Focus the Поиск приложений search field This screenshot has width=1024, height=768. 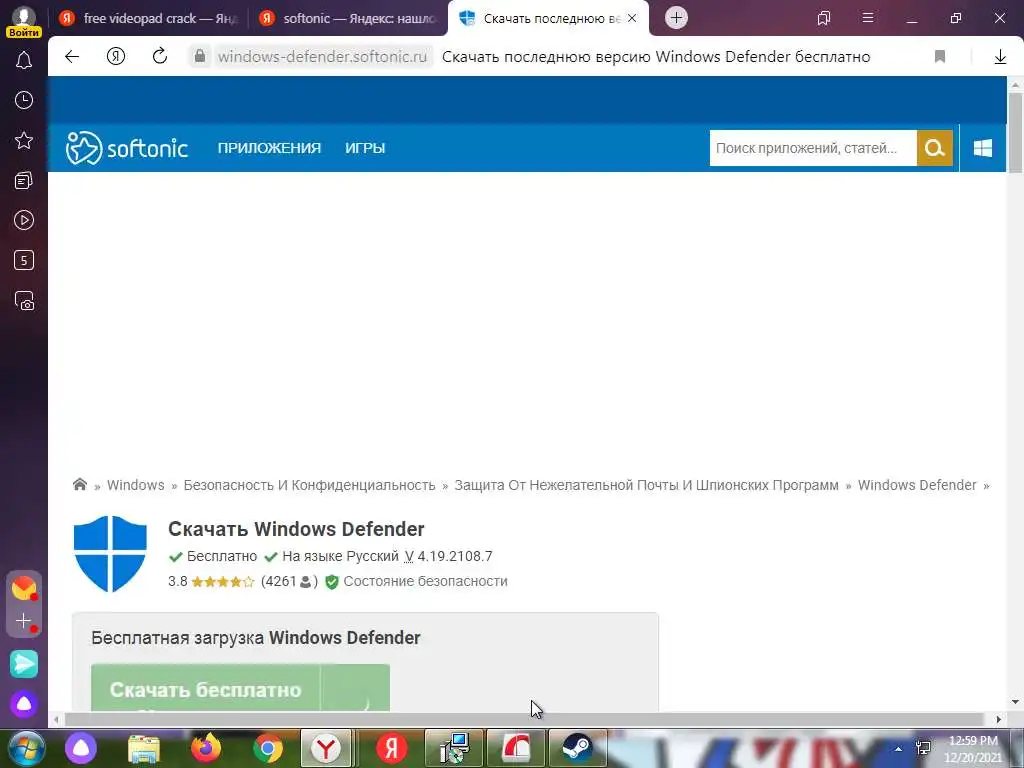coord(813,148)
